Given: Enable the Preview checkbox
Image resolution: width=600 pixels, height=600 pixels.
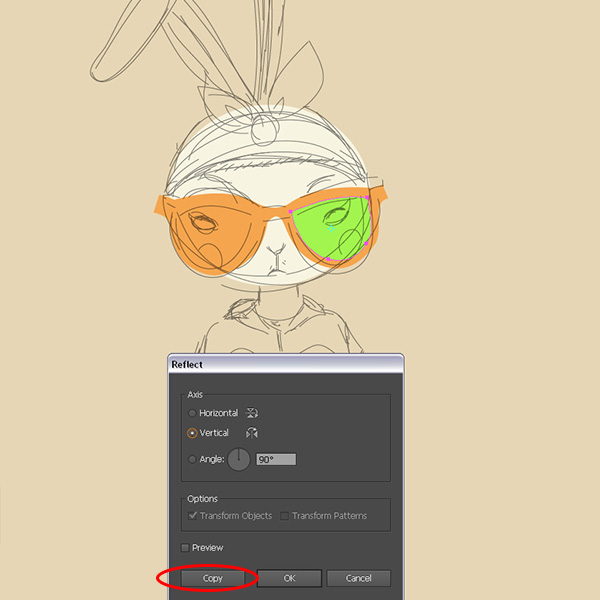Looking at the screenshot, I should click(185, 548).
